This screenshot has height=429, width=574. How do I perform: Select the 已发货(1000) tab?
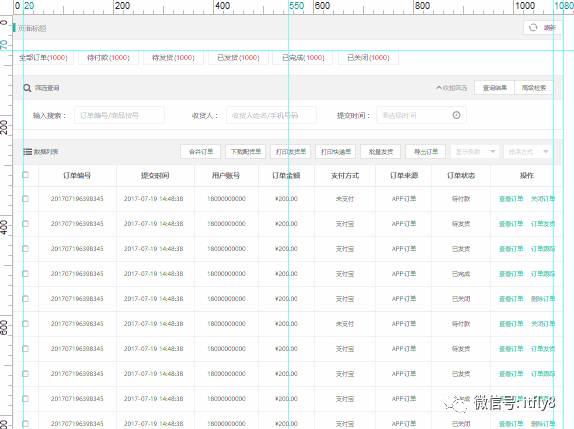(x=238, y=58)
